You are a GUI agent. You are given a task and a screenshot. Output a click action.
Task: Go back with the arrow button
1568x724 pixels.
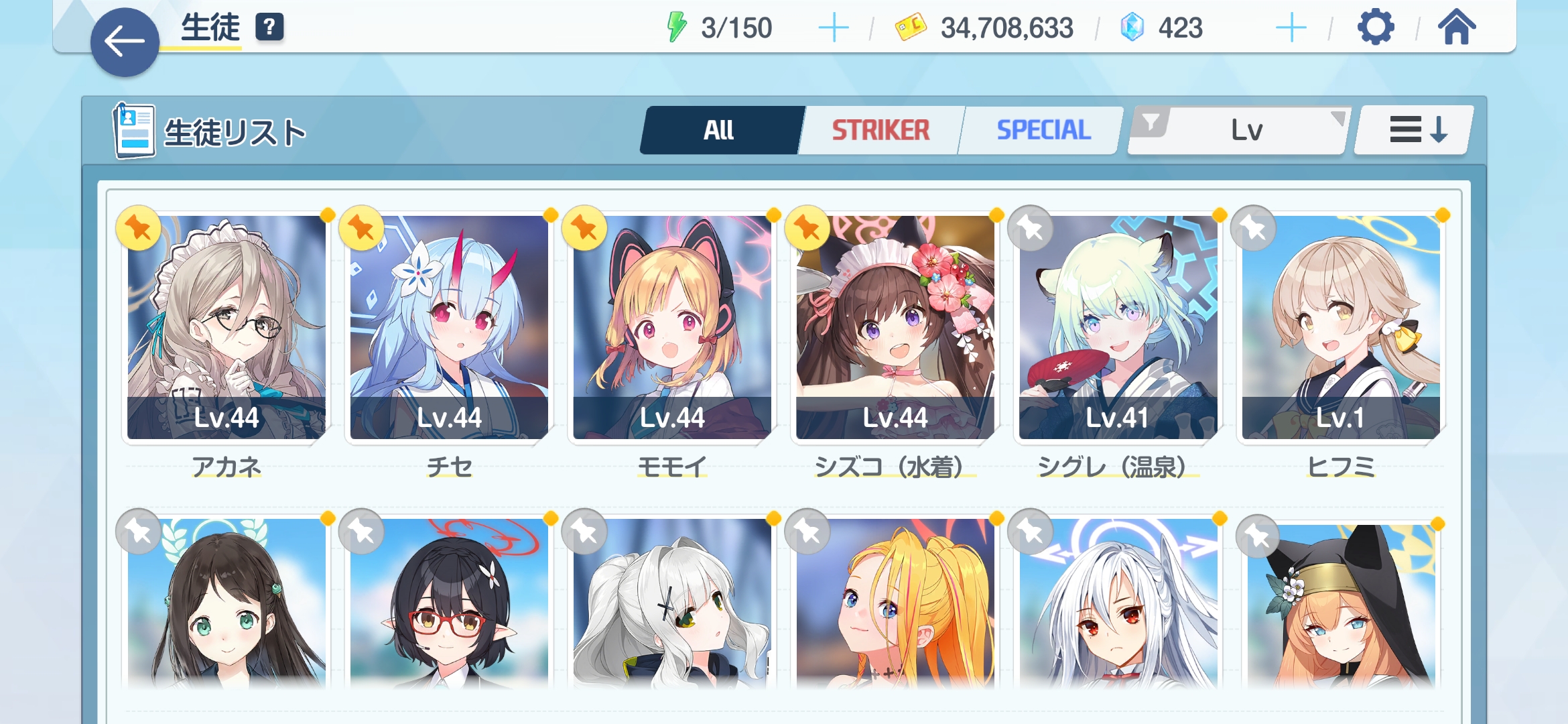point(125,42)
